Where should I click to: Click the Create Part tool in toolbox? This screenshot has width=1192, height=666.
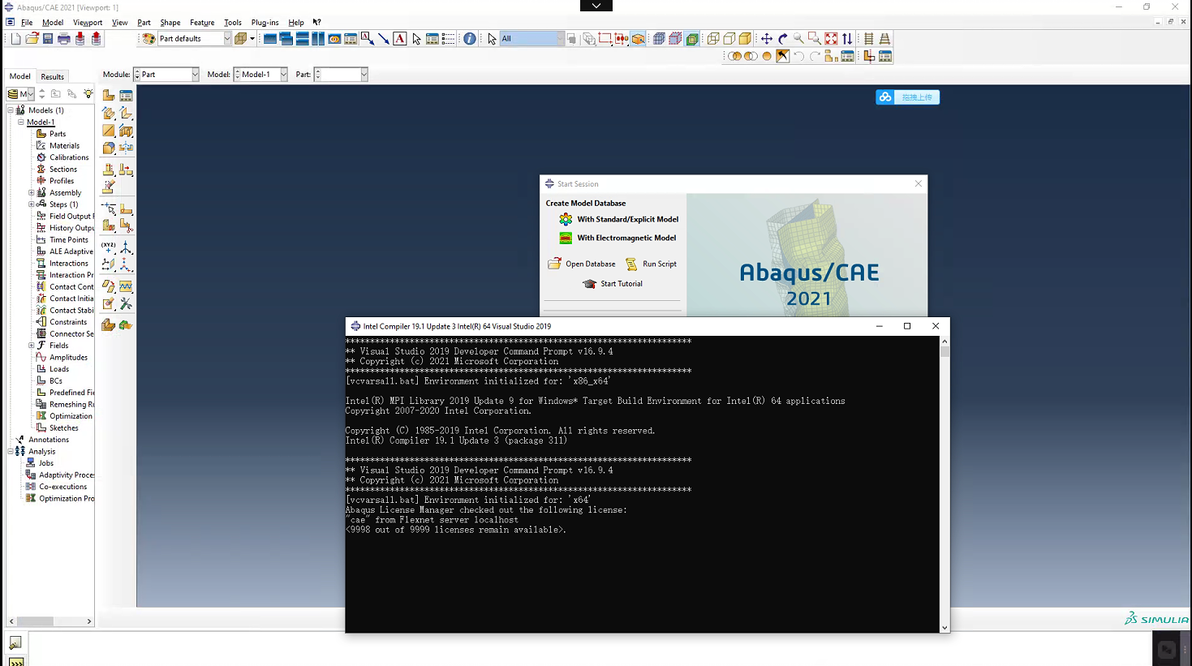coord(109,95)
